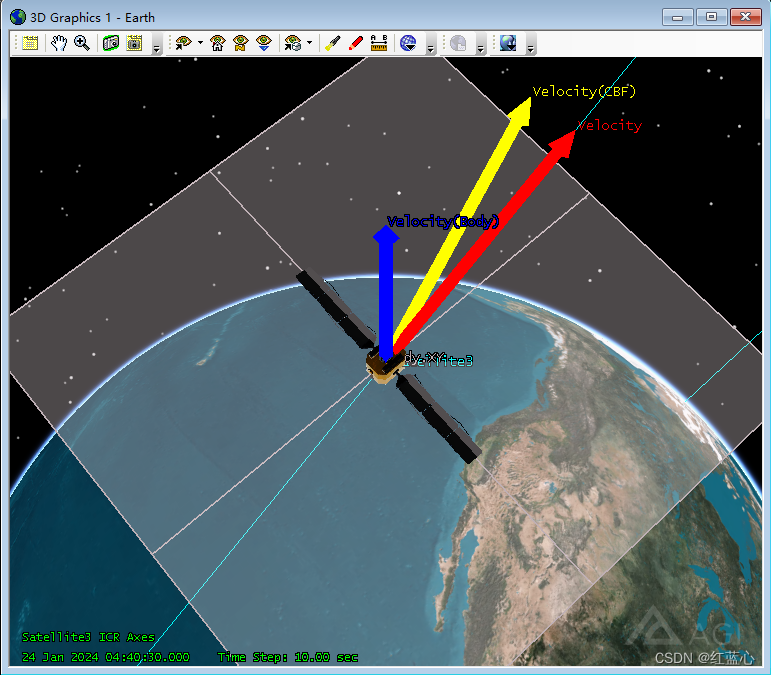Expand toolbar options after blue globe icon
This screenshot has width=771, height=675.
[430, 44]
